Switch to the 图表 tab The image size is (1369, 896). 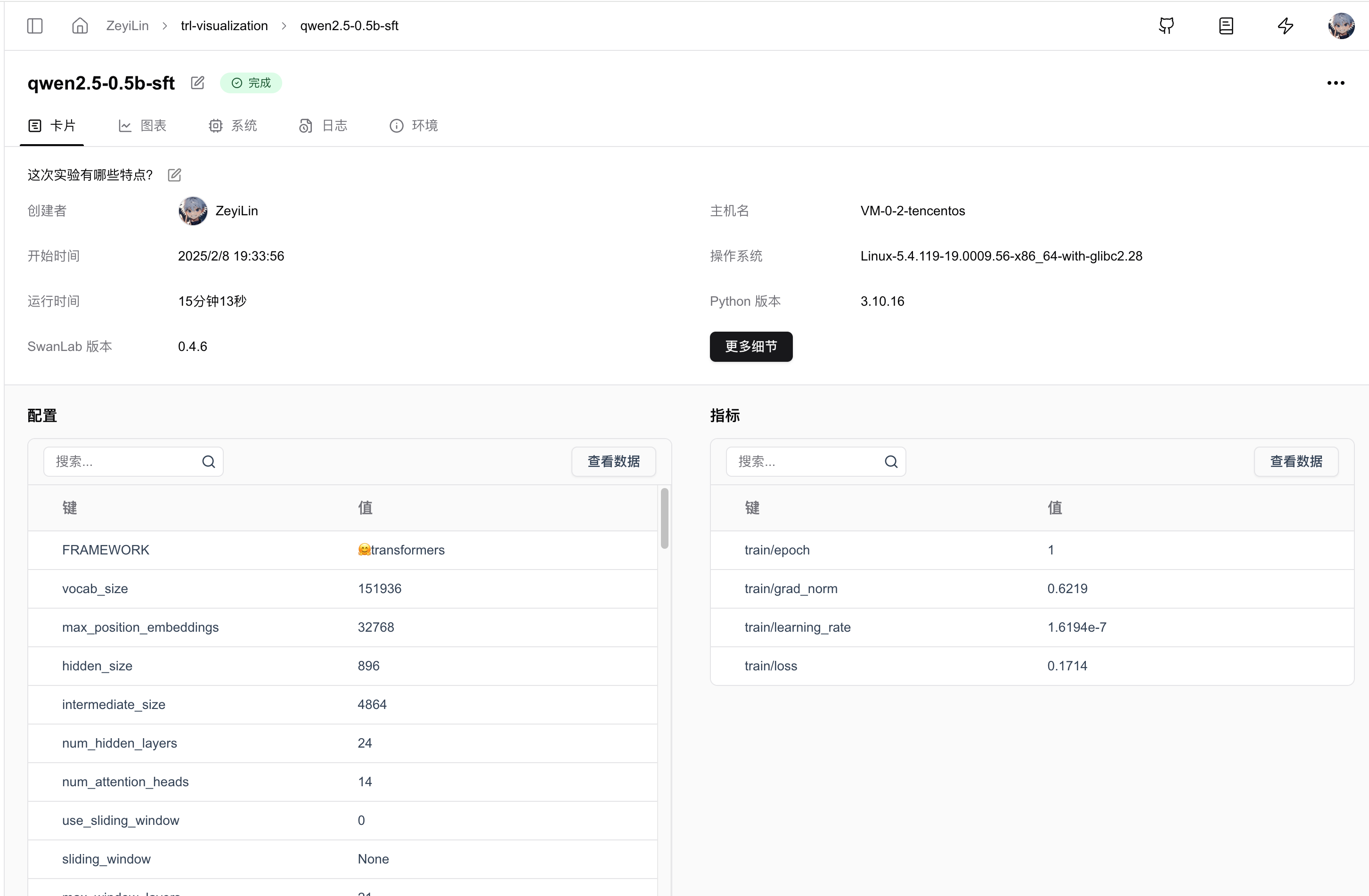(142, 125)
